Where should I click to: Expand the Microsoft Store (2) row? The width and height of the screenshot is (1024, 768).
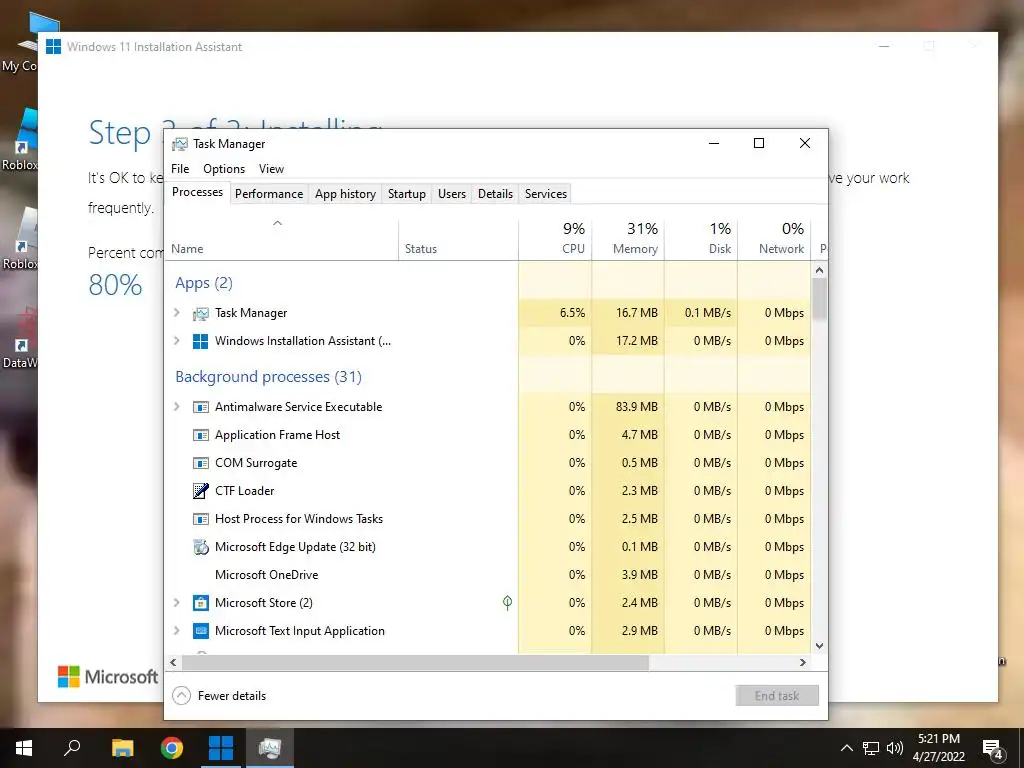coord(176,603)
